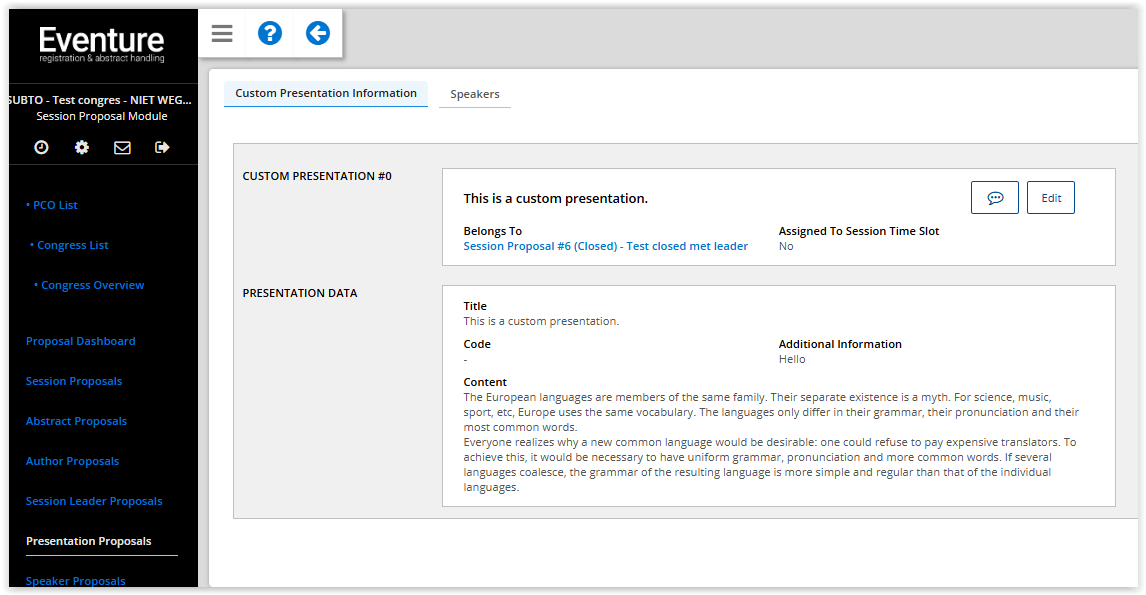Open the Proposal Dashboard
Image resolution: width=1146 pixels, height=595 pixels.
click(x=80, y=341)
